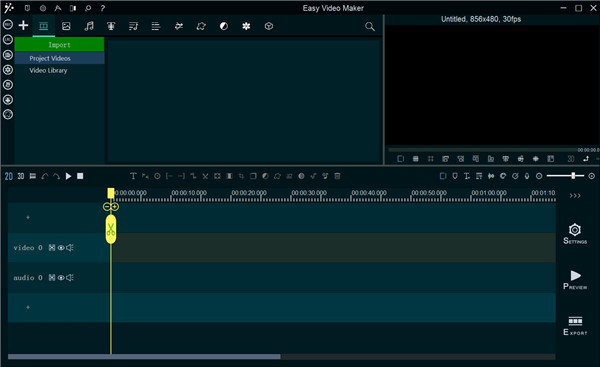This screenshot has width=600, height=367.
Task: Click the crop icon in timeline toolbar
Action: coord(241,176)
